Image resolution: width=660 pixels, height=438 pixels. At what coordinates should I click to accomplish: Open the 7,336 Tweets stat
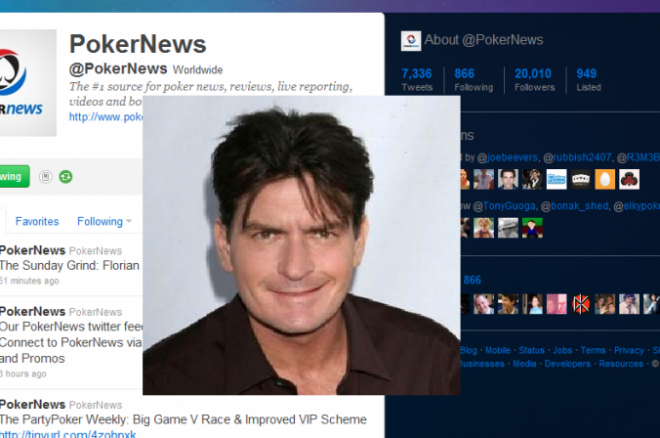coord(417,80)
